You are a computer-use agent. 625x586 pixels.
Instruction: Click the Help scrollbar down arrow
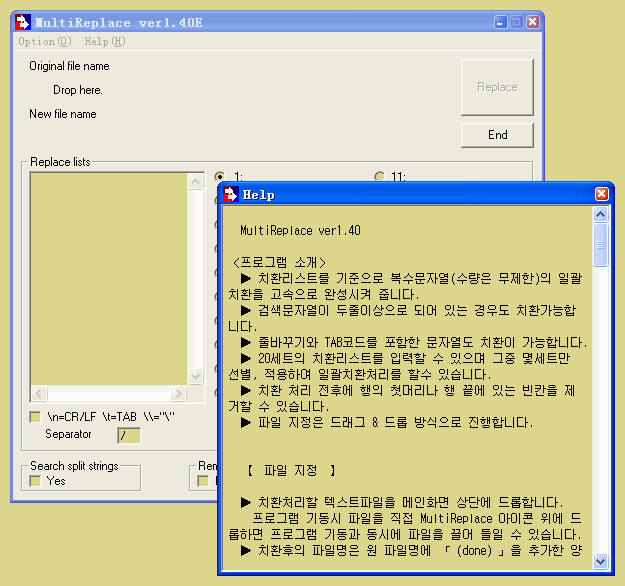point(600,561)
